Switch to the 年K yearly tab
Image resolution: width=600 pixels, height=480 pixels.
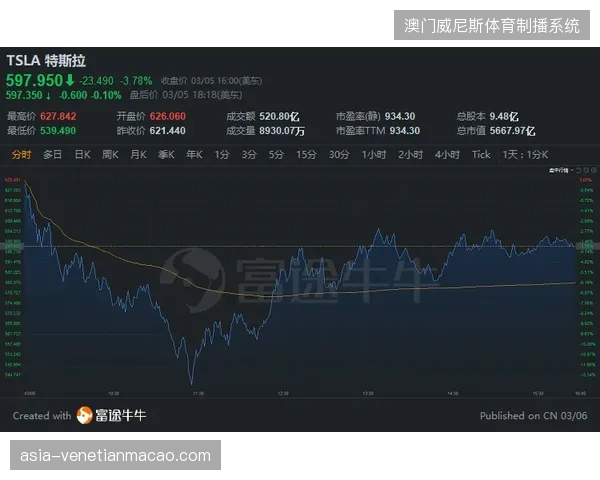click(194, 155)
